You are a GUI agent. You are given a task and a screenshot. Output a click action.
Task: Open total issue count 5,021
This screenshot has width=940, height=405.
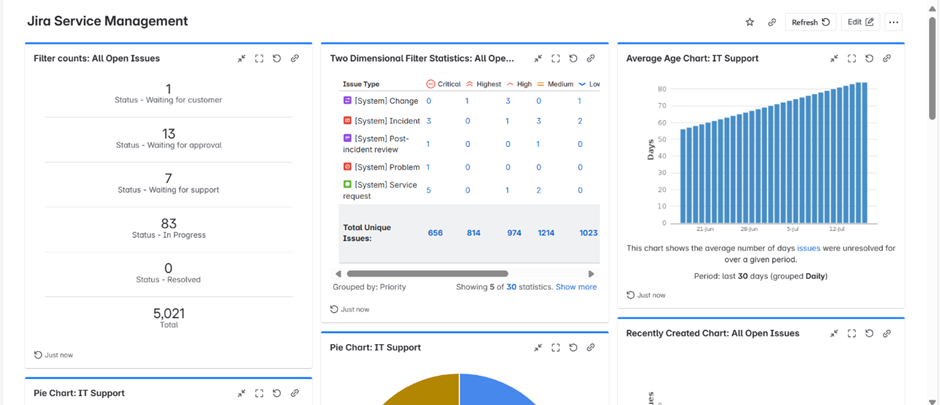point(168,313)
